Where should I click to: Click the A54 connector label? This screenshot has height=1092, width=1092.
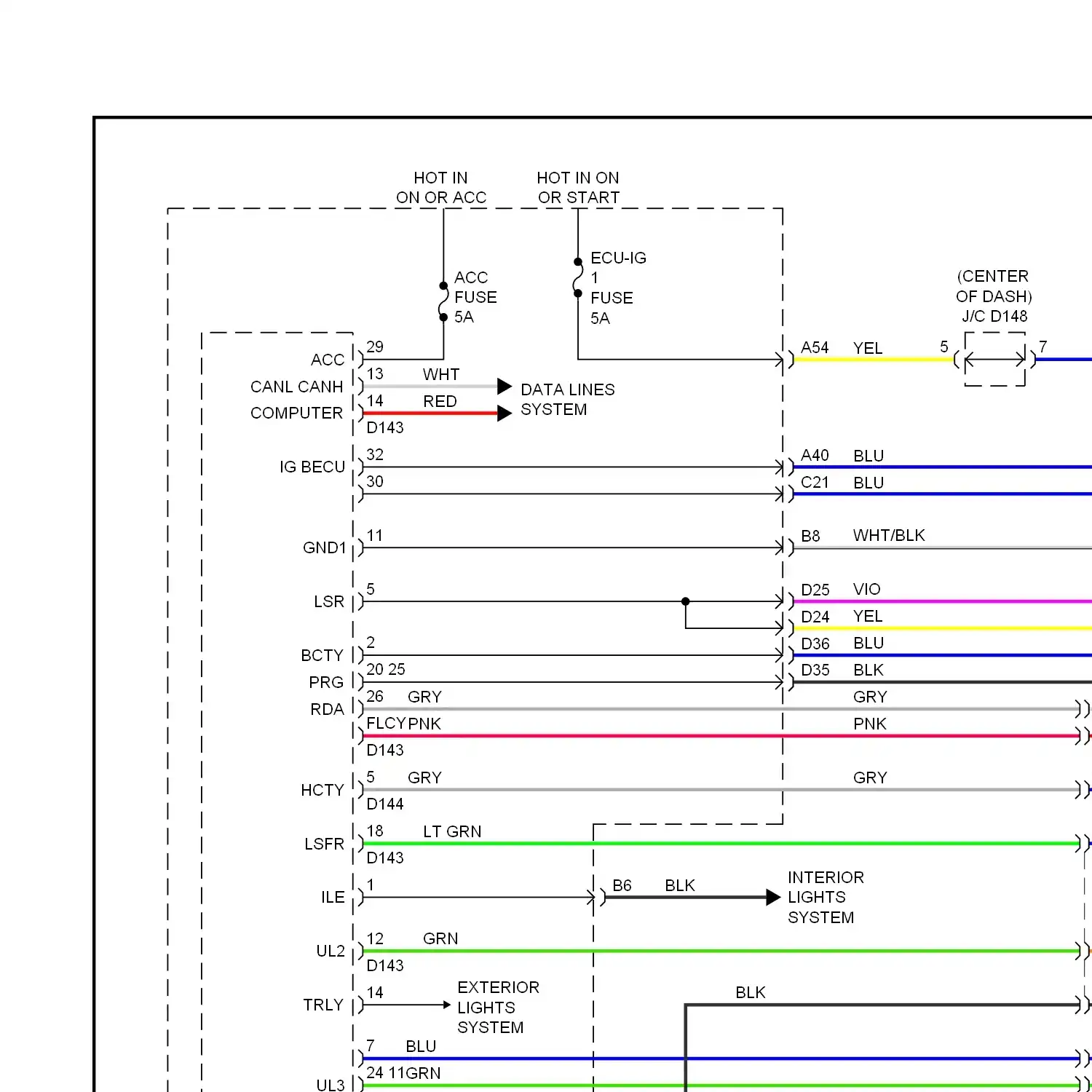[x=815, y=348]
